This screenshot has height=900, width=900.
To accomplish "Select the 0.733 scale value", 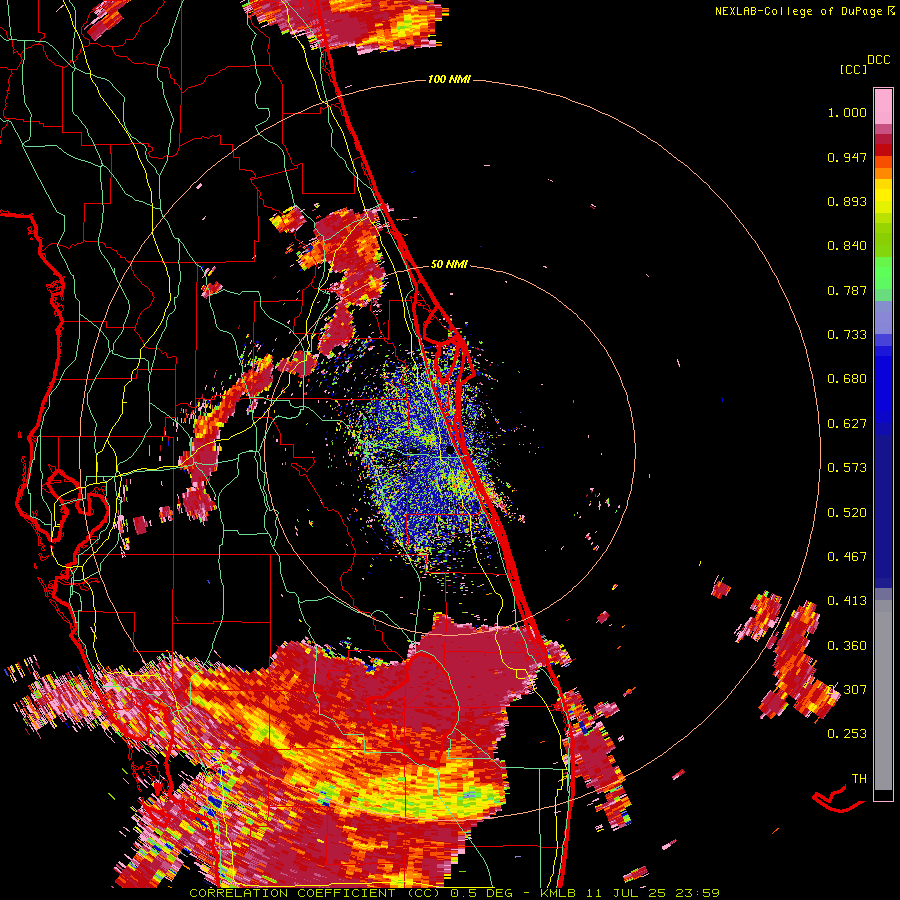I will (847, 335).
